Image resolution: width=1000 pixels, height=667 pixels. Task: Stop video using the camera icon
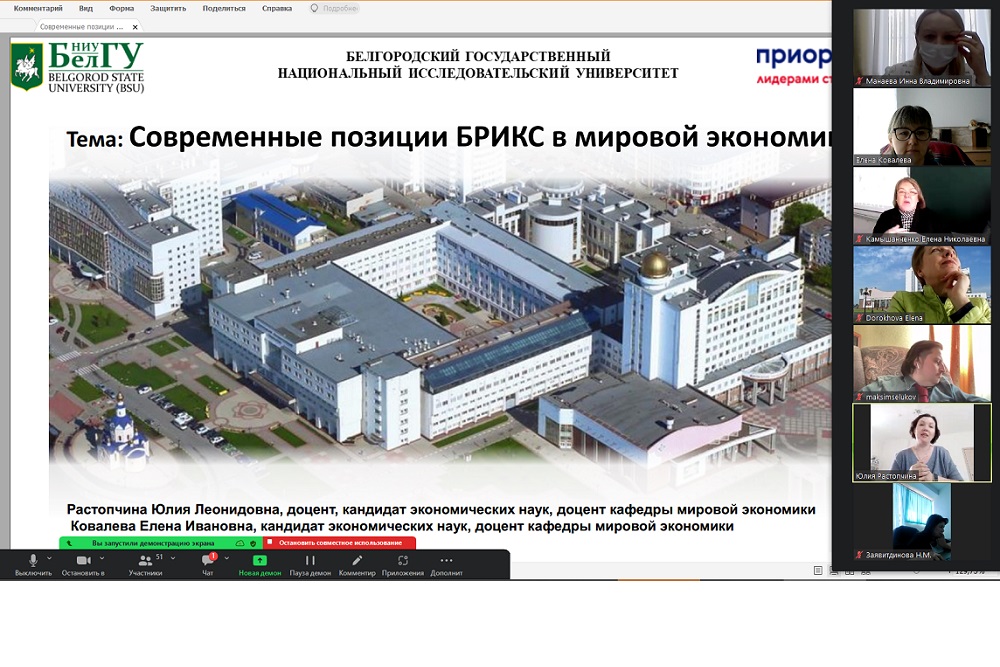(x=83, y=561)
